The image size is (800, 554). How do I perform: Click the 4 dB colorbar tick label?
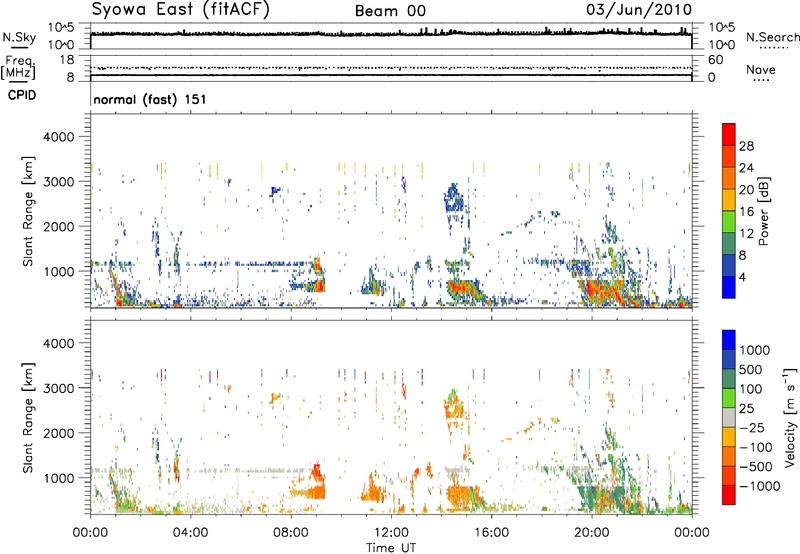[x=742, y=277]
